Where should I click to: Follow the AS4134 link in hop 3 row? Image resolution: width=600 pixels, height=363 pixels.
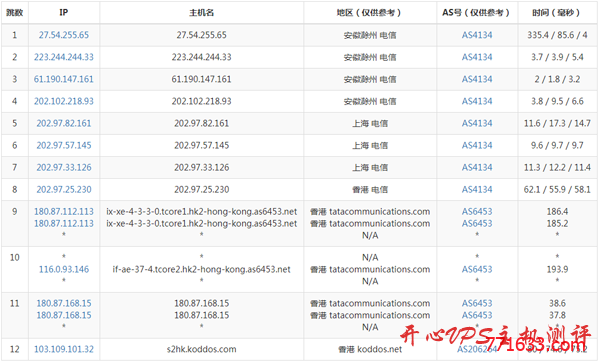pos(477,79)
